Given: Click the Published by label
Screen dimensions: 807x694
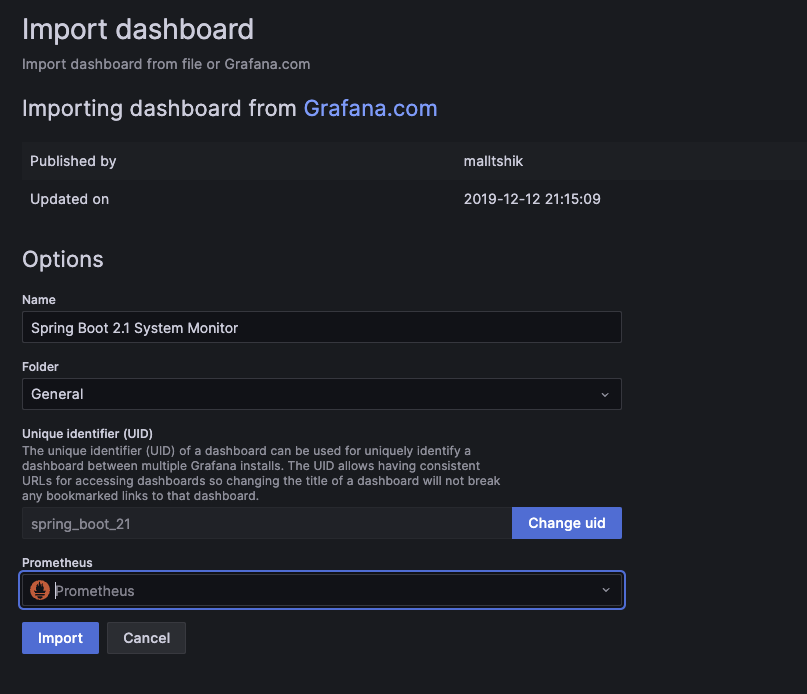Looking at the screenshot, I should pos(73,161).
